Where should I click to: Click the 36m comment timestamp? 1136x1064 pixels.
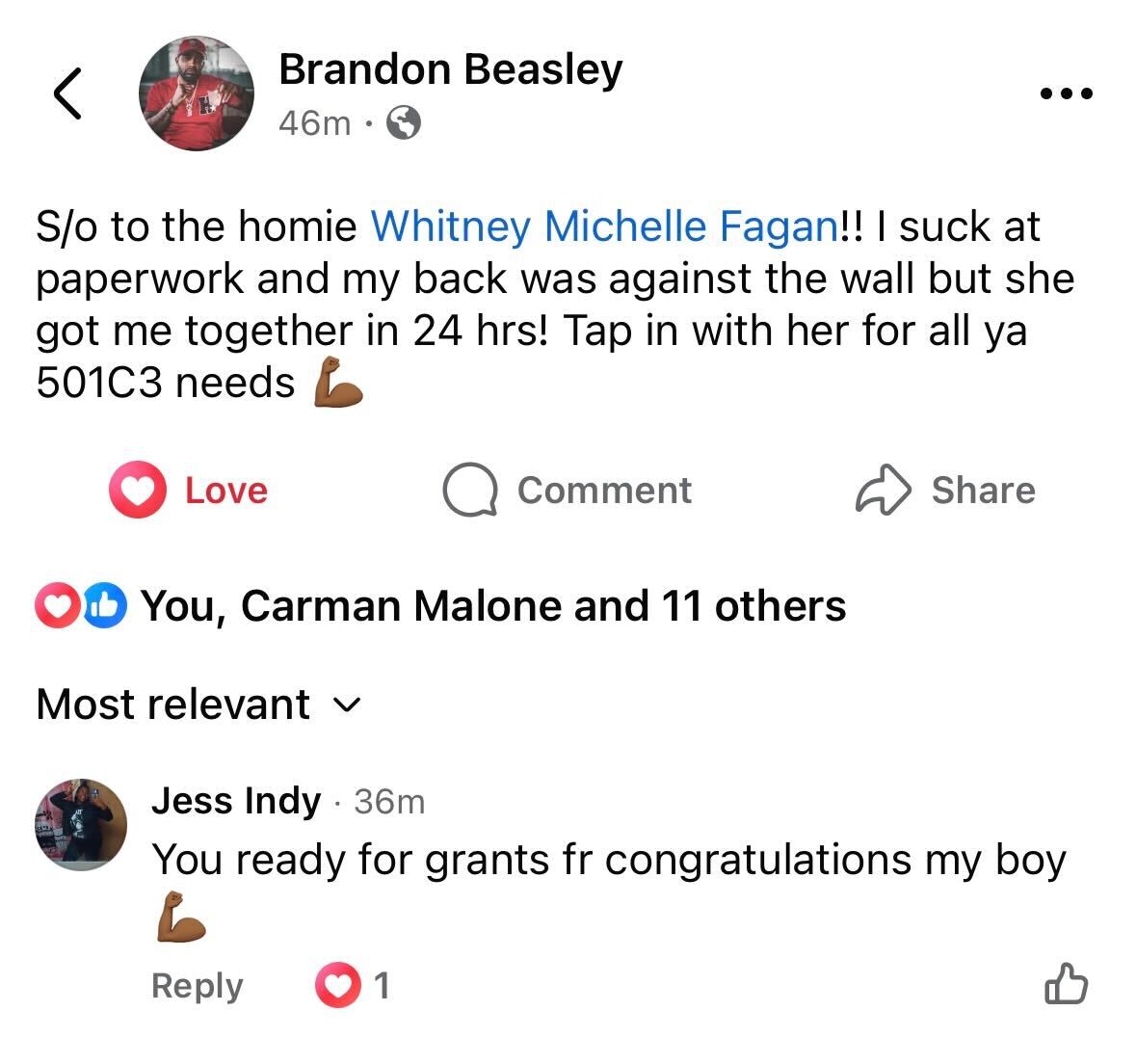[389, 802]
